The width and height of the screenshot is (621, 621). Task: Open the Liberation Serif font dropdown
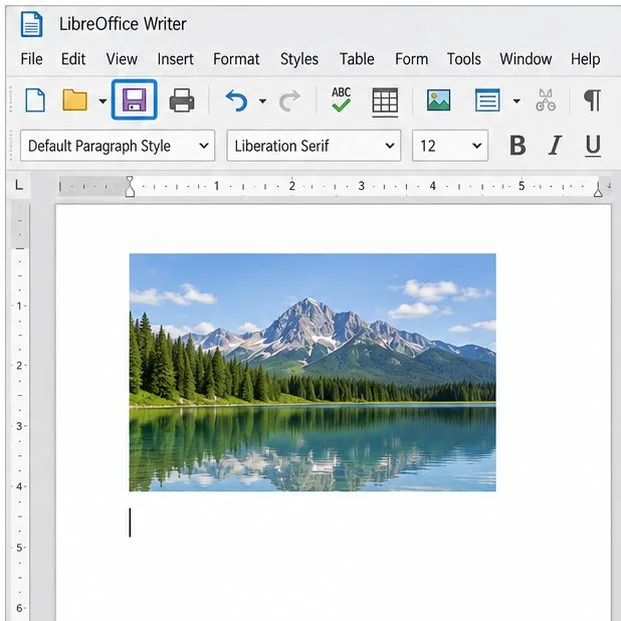[x=314, y=145]
